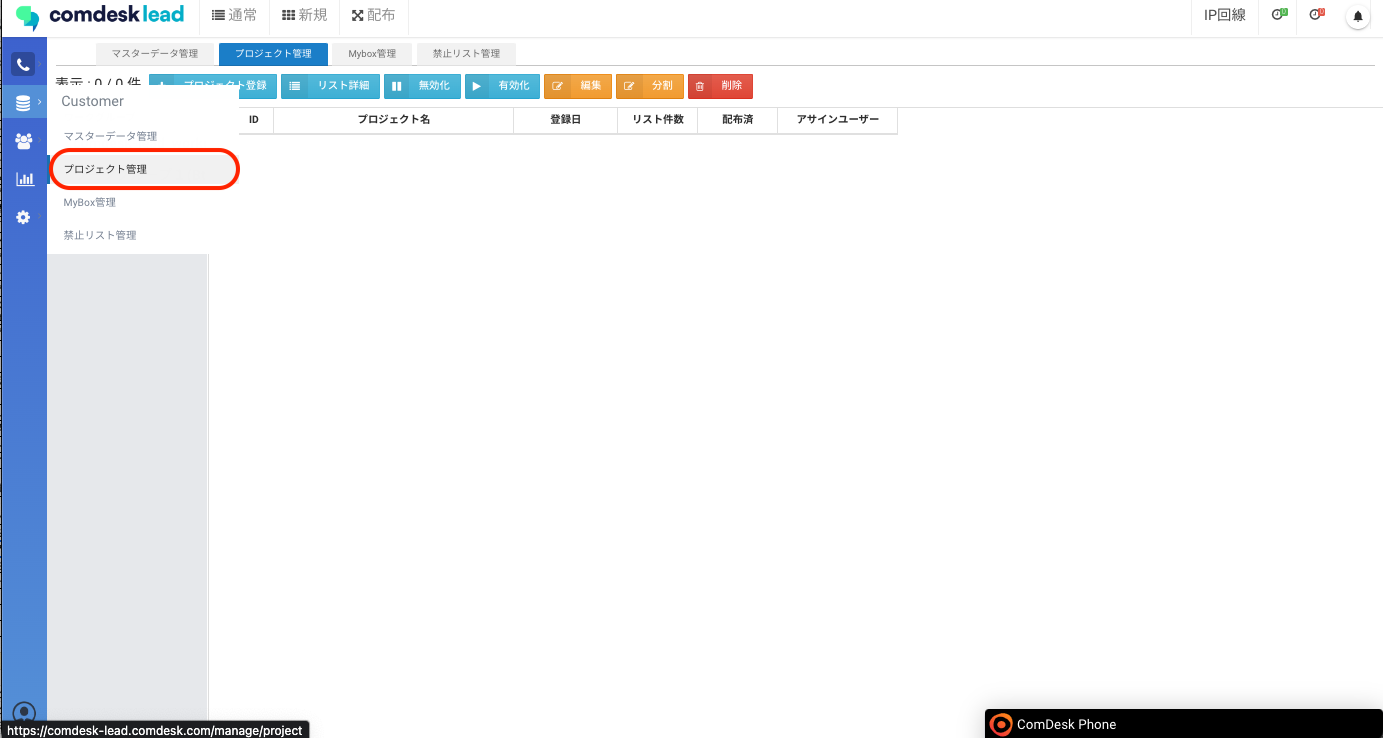Viewport: 1383px width, 738px height.
Task: Click the リスト詳細 button
Action: pos(330,86)
